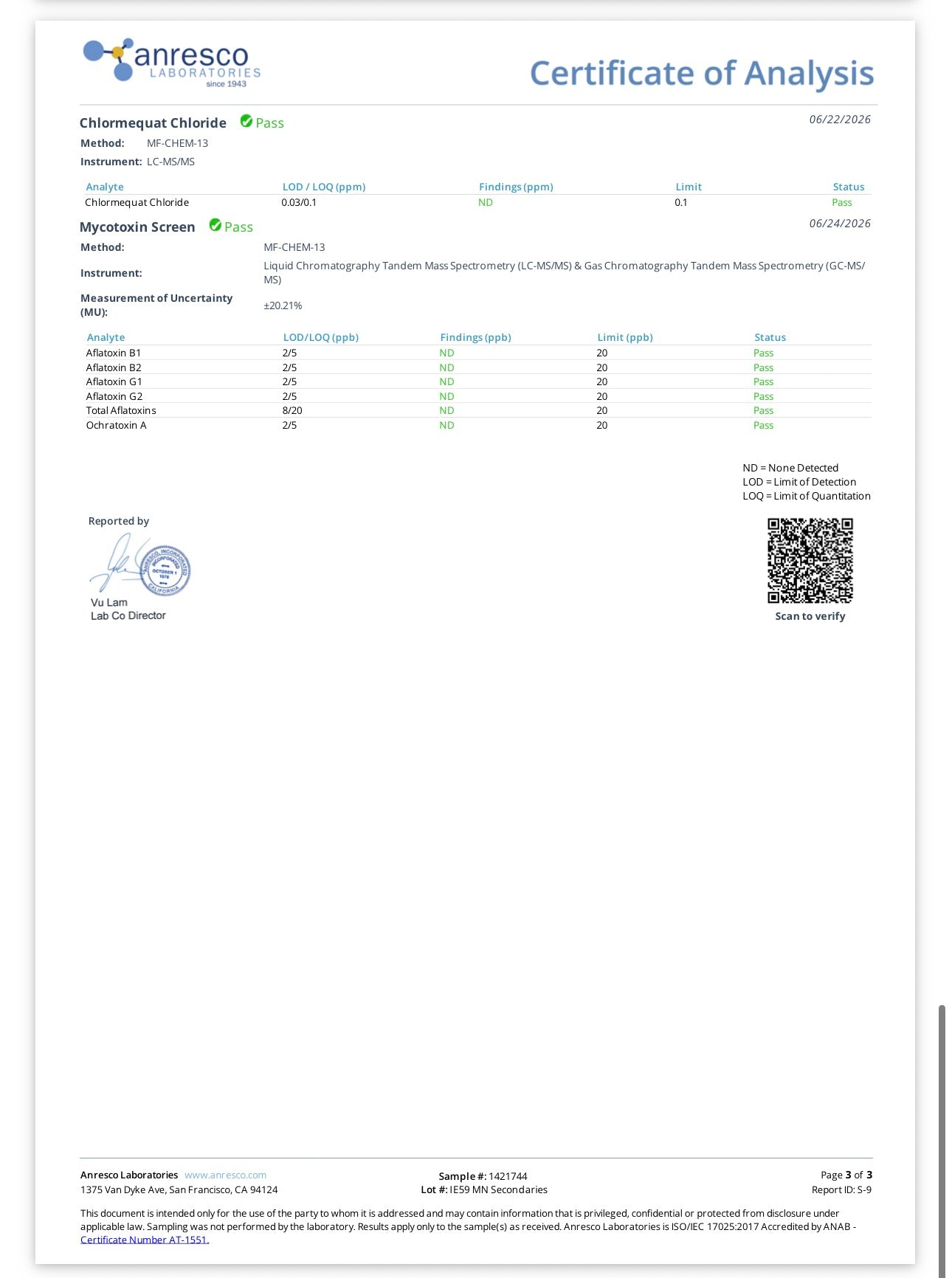Click the vertical scrollbar thumb
The width and height of the screenshot is (952, 1278).
[942, 1140]
